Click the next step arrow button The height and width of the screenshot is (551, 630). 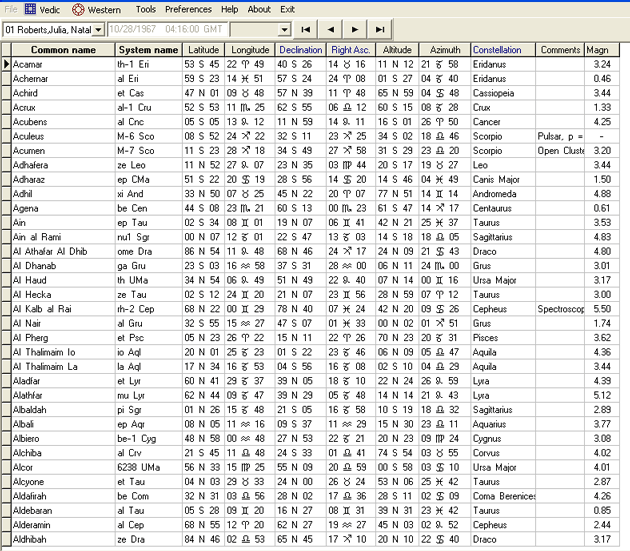pos(355,30)
